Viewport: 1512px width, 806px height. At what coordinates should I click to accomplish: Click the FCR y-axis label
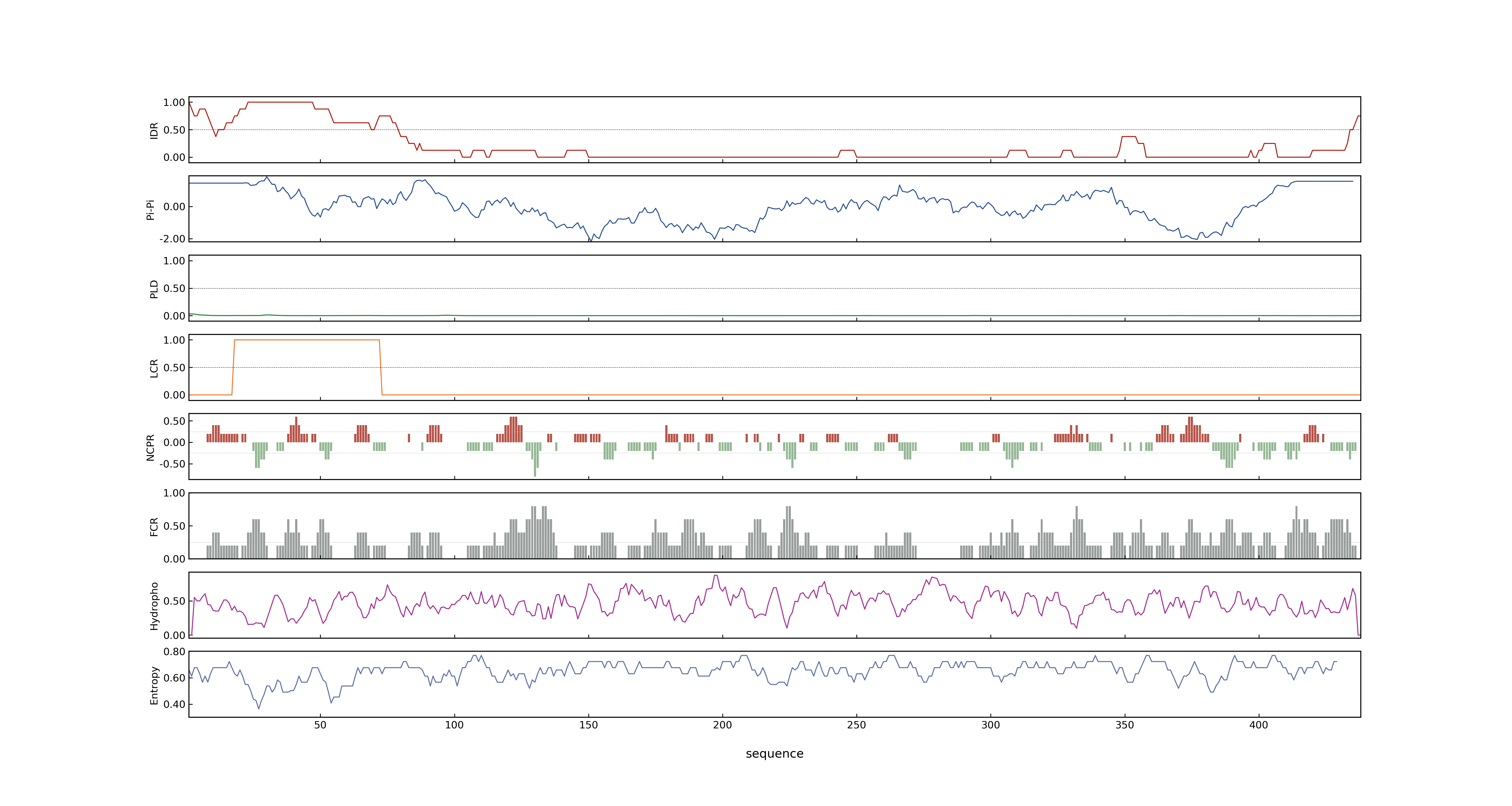pos(154,526)
